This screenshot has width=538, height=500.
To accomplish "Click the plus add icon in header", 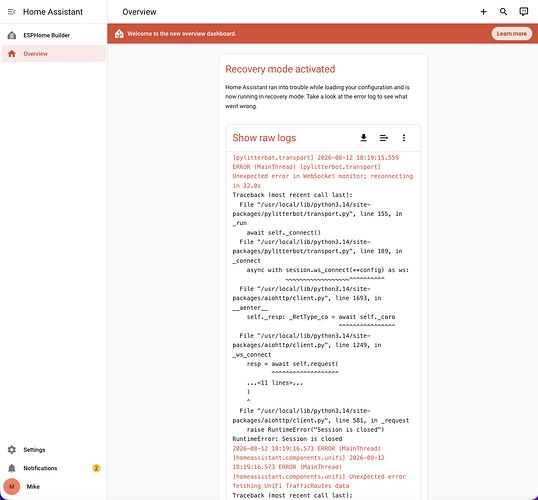I will (483, 12).
